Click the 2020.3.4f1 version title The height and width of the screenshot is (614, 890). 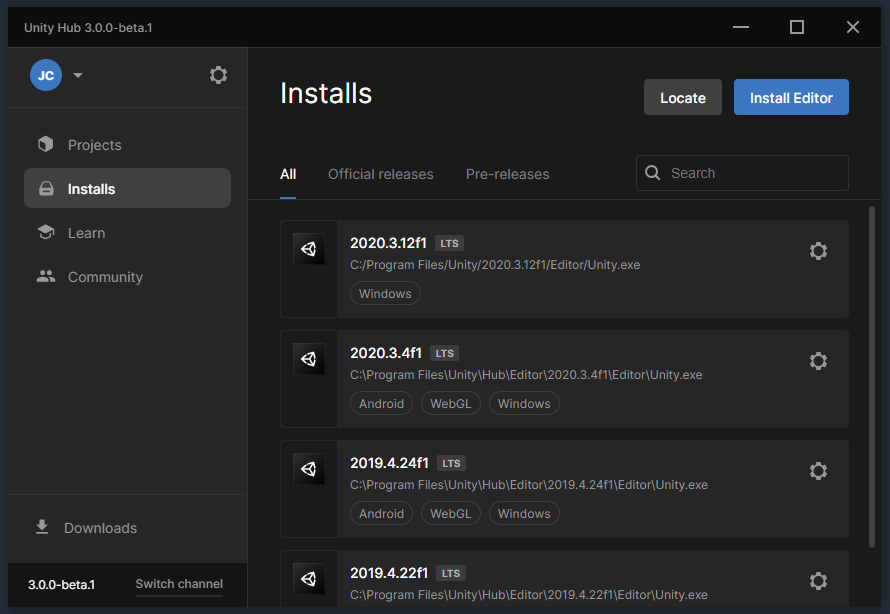tap(386, 353)
